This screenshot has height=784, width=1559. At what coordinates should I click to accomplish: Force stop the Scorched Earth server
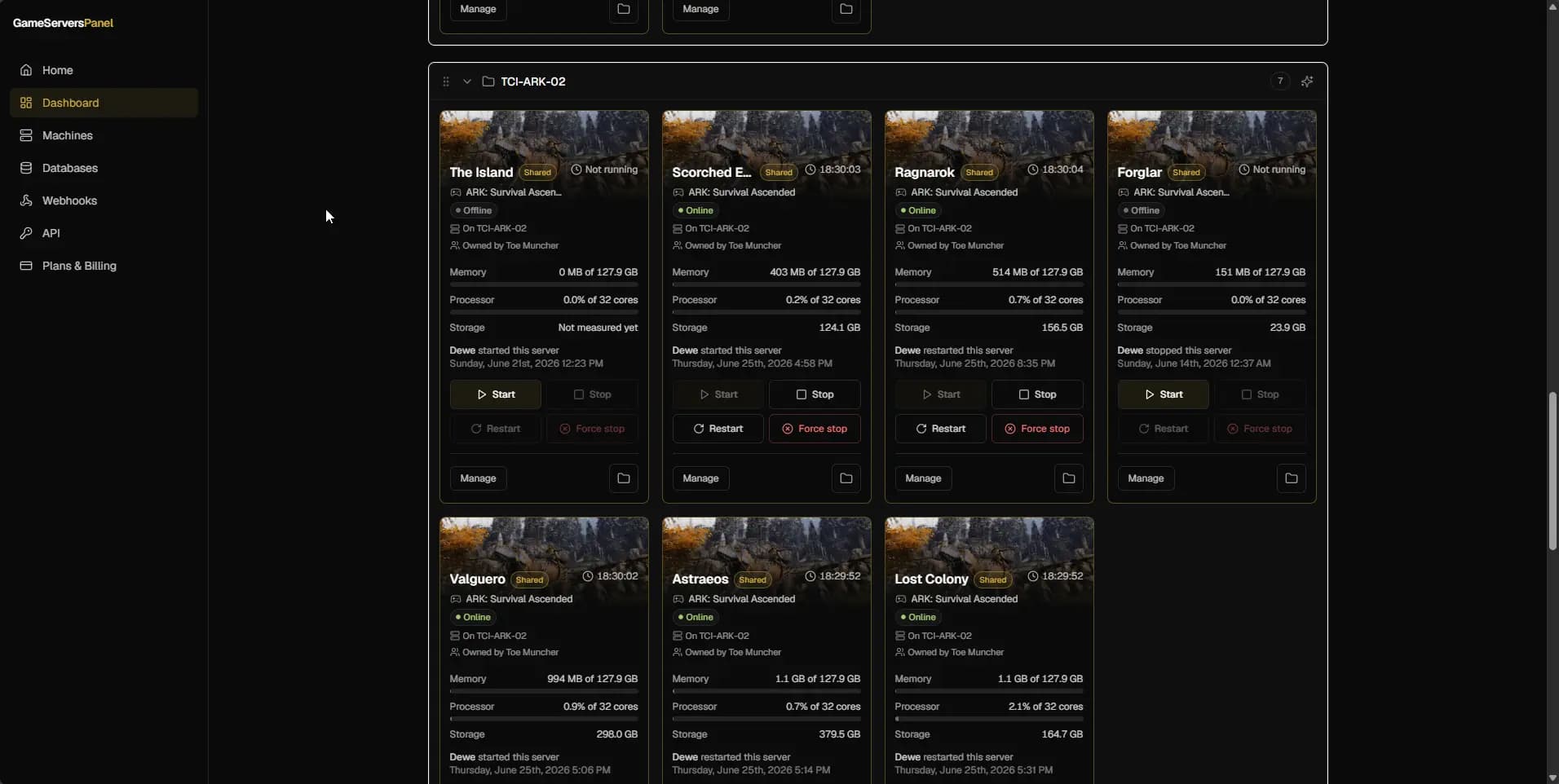(815, 429)
